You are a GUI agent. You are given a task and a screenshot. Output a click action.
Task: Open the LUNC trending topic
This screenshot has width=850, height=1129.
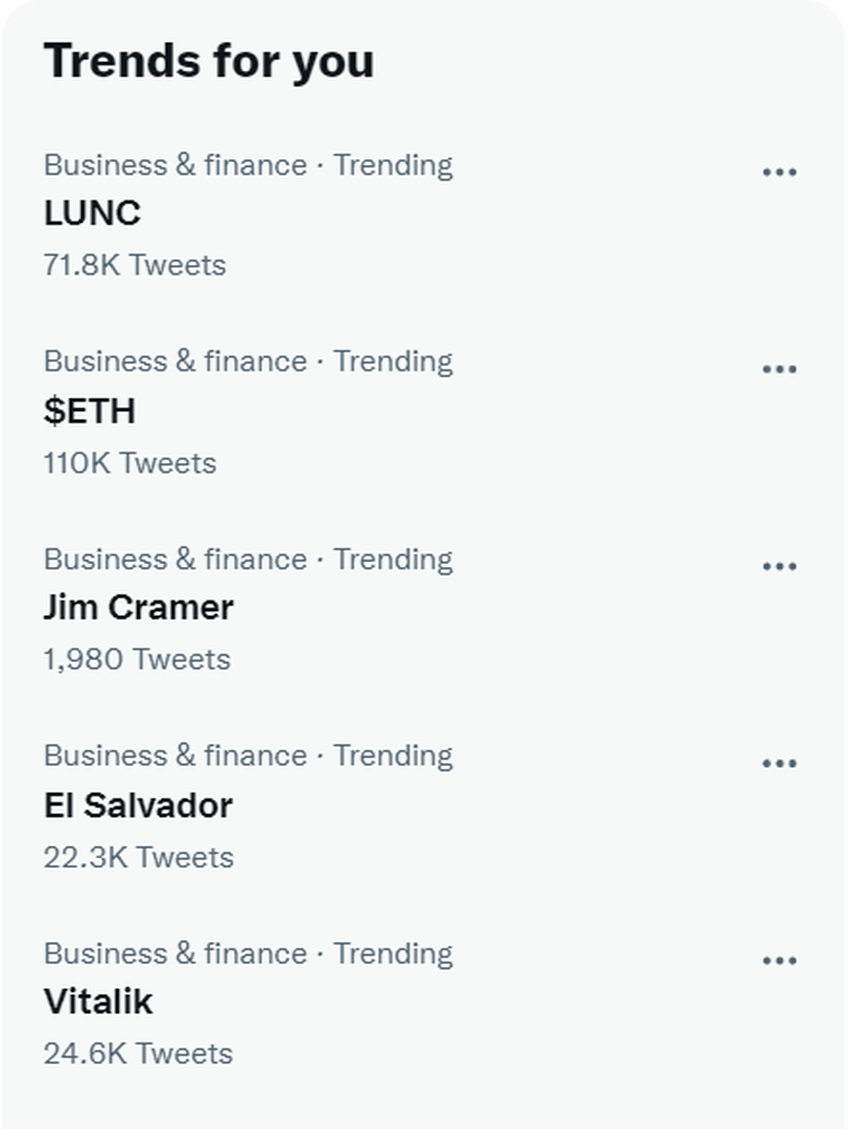92,213
